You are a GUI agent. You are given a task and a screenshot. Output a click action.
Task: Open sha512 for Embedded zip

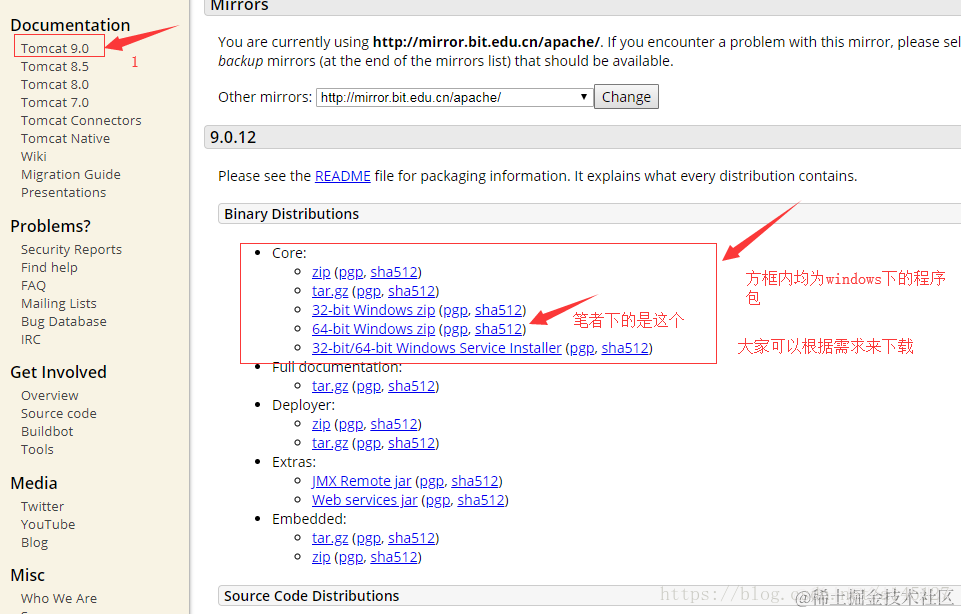[394, 557]
